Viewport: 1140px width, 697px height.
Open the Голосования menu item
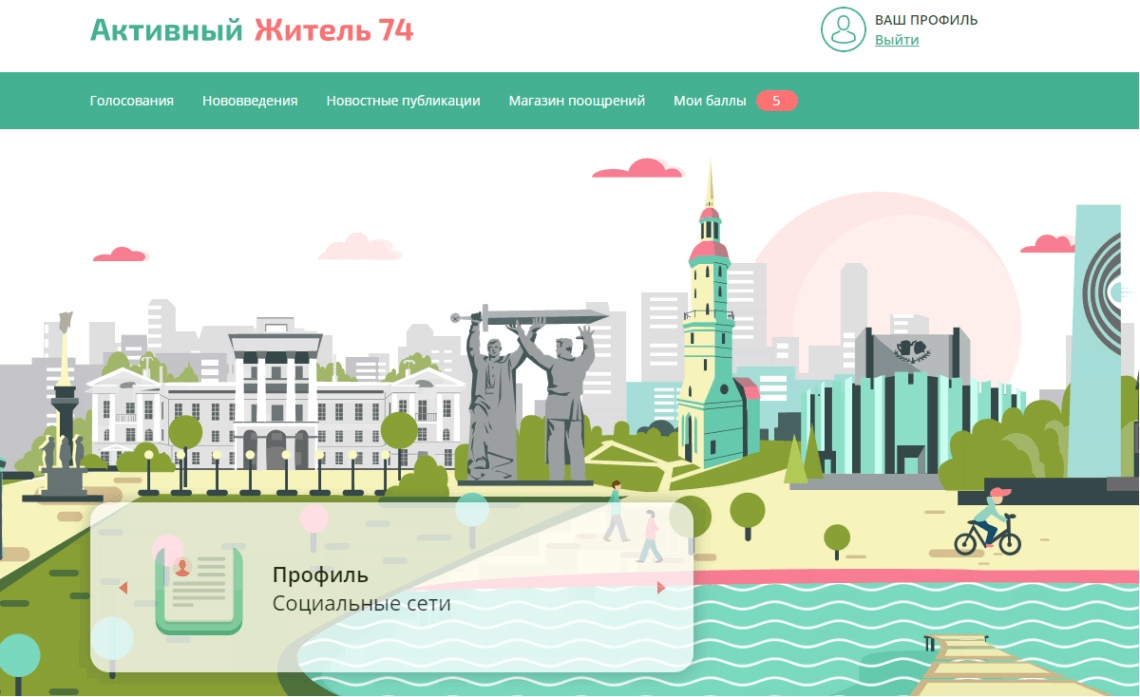pyautogui.click(x=131, y=101)
